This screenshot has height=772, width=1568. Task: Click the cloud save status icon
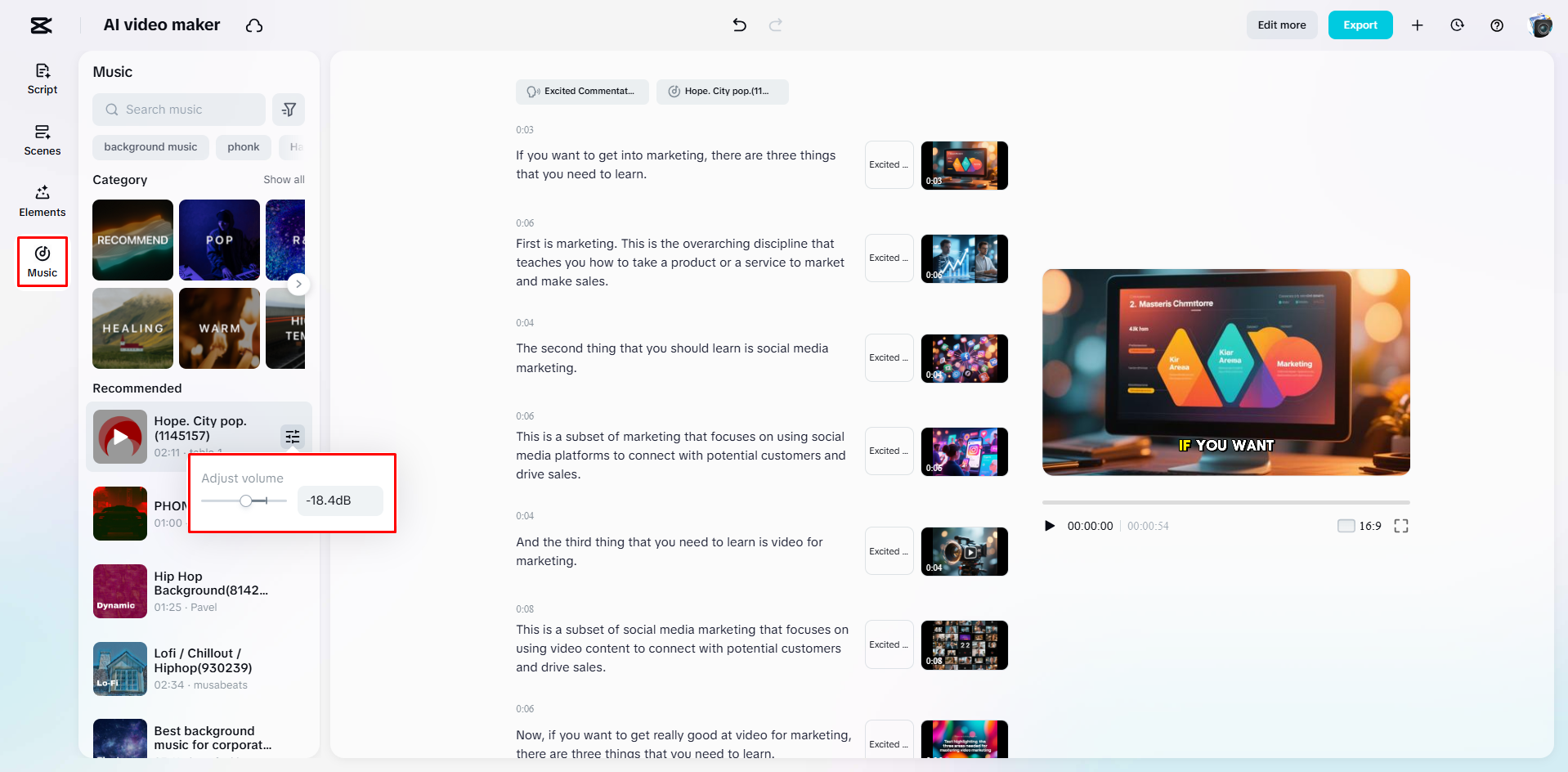(254, 25)
